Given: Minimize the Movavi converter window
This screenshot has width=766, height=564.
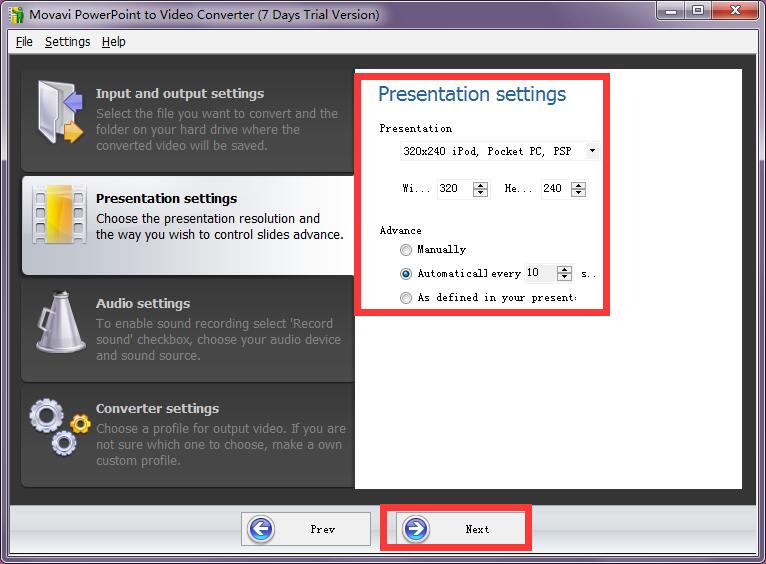Looking at the screenshot, I should (671, 11).
